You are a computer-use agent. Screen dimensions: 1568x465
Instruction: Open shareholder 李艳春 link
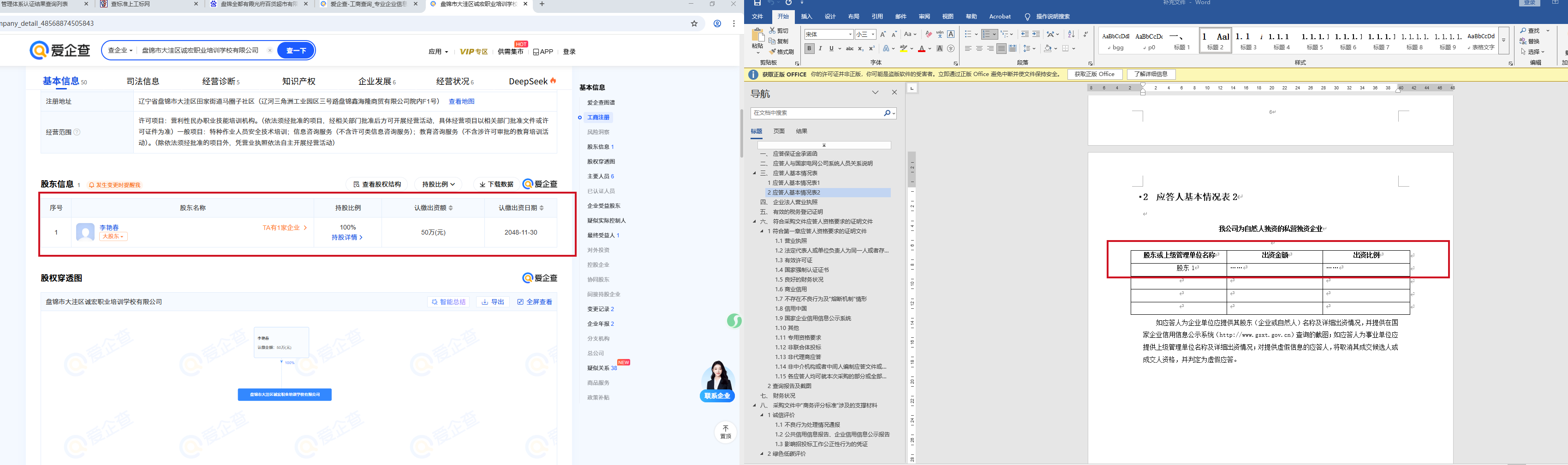click(x=110, y=227)
